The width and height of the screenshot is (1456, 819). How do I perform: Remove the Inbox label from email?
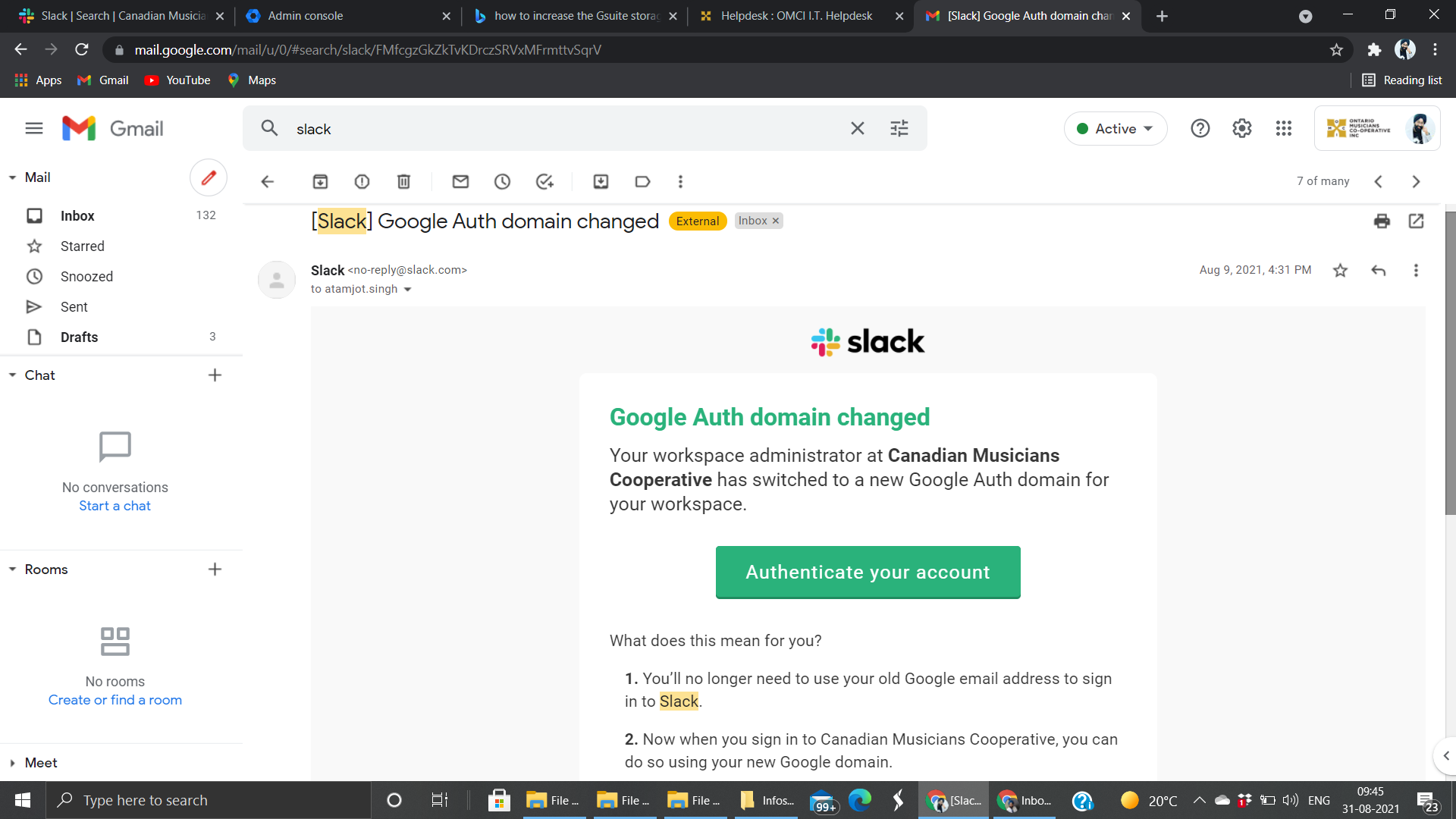(775, 221)
